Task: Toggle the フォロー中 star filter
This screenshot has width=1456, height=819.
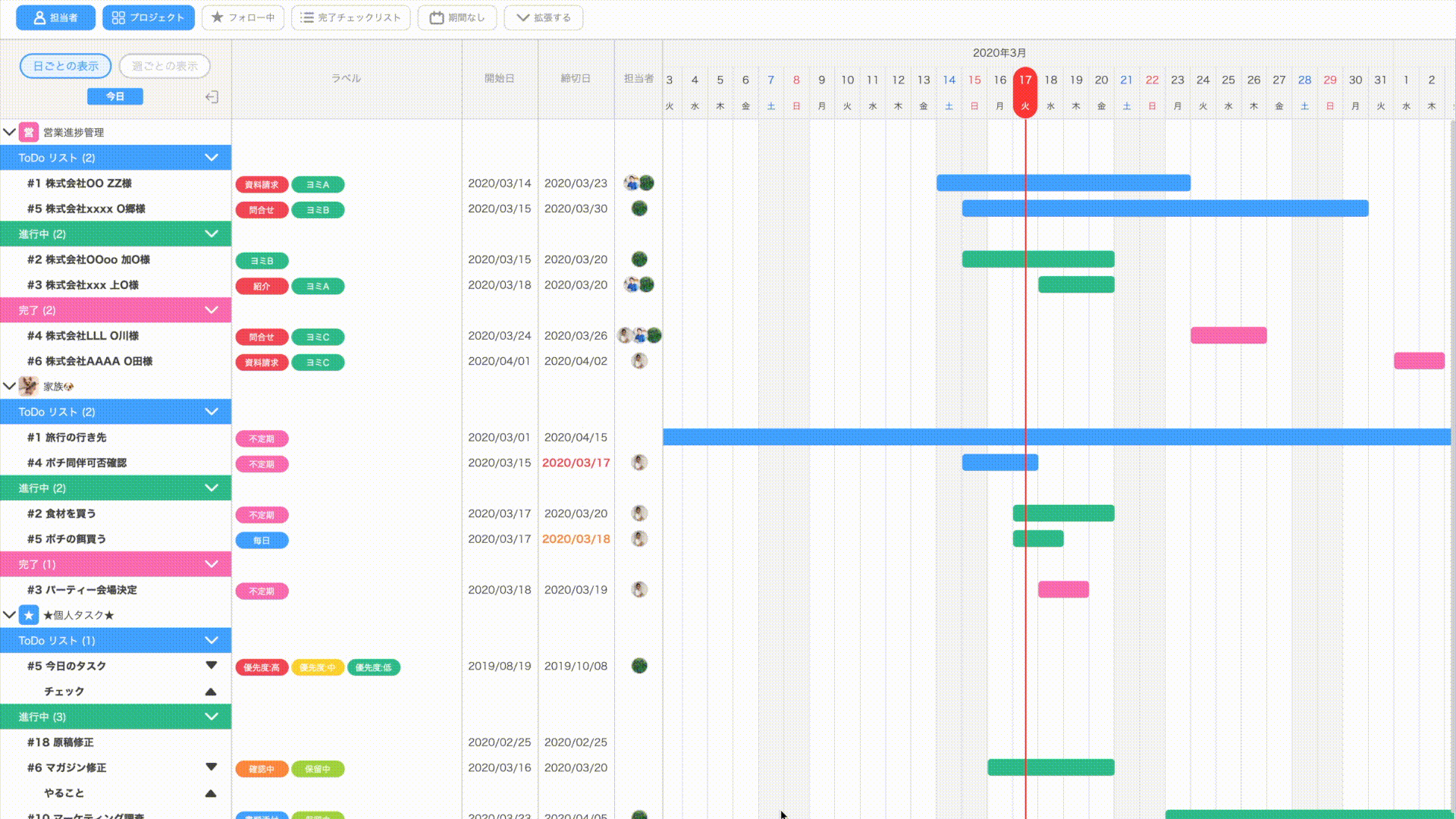Action: coord(243,17)
